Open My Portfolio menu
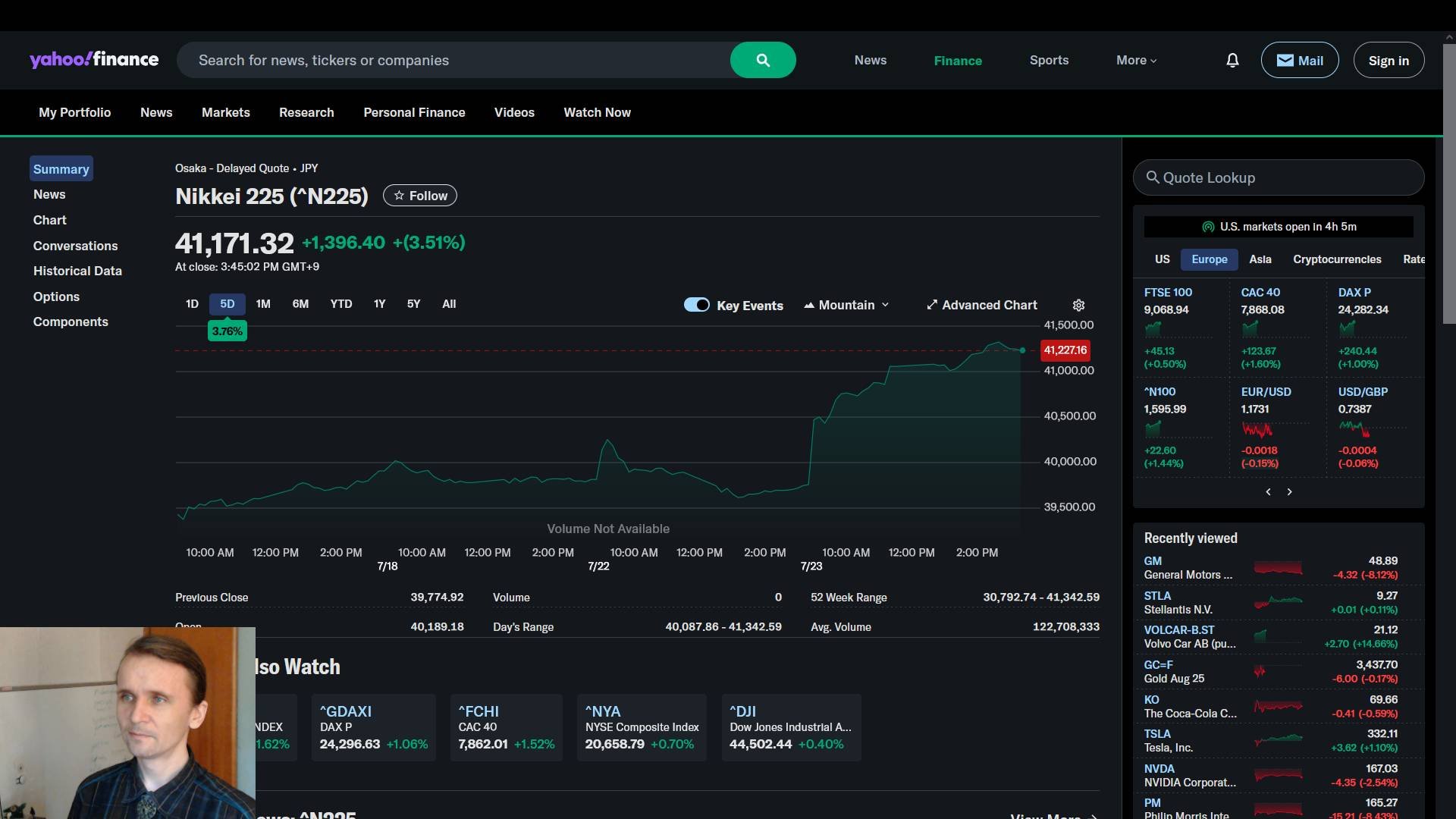 point(74,112)
